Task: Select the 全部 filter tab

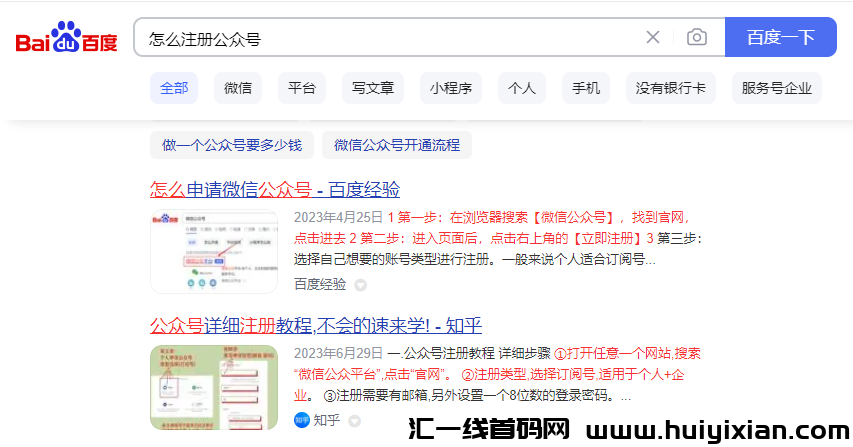Action: [x=174, y=88]
